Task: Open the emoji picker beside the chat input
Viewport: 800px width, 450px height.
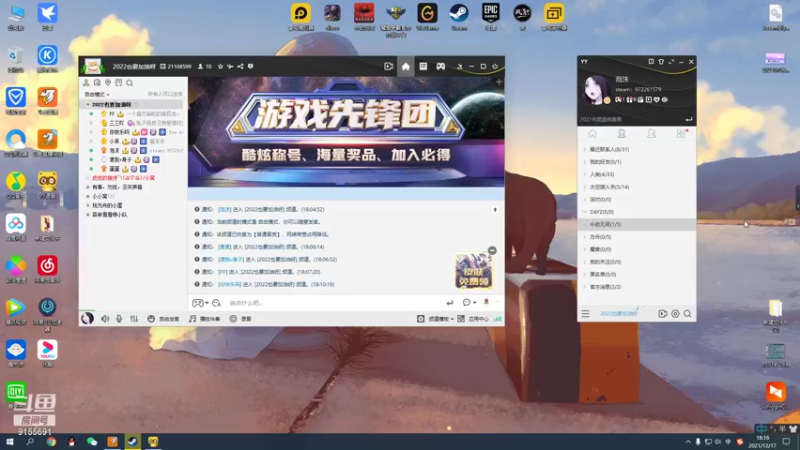Action: point(216,303)
